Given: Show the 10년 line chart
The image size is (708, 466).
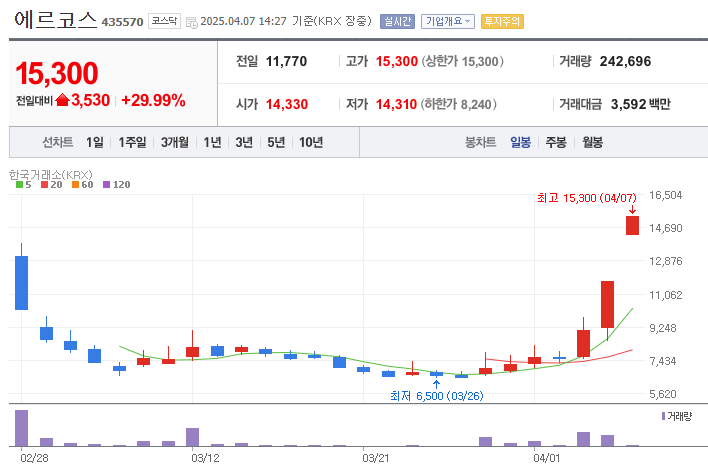Looking at the screenshot, I should [310, 143].
